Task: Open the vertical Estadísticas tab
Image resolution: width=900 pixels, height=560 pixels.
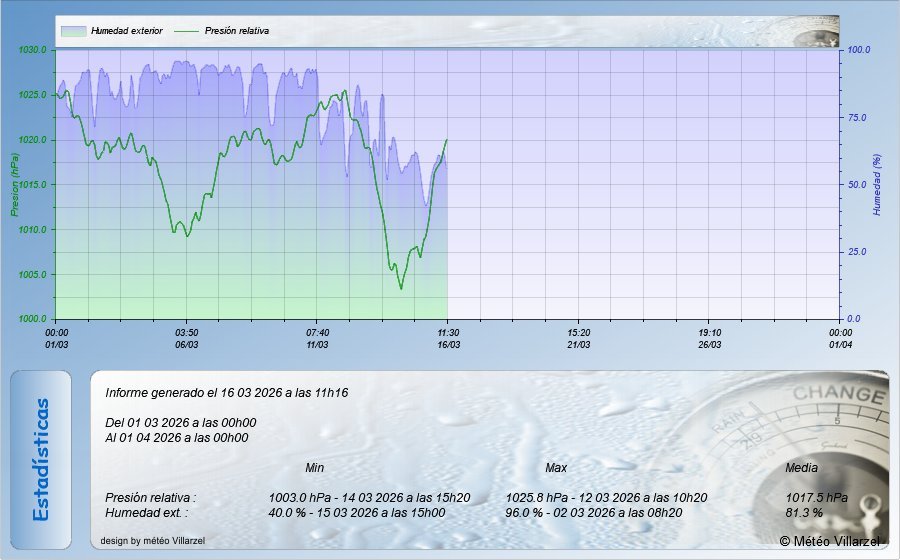Action: pyautogui.click(x=41, y=459)
